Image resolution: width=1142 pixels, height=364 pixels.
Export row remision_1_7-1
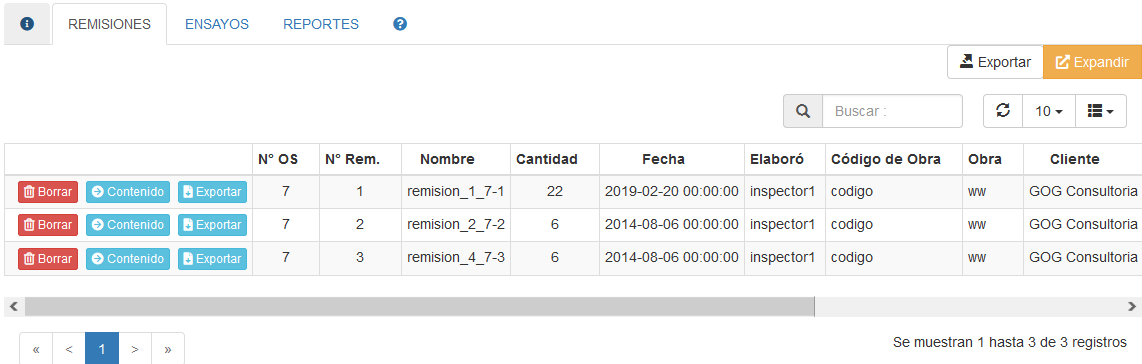point(213,192)
